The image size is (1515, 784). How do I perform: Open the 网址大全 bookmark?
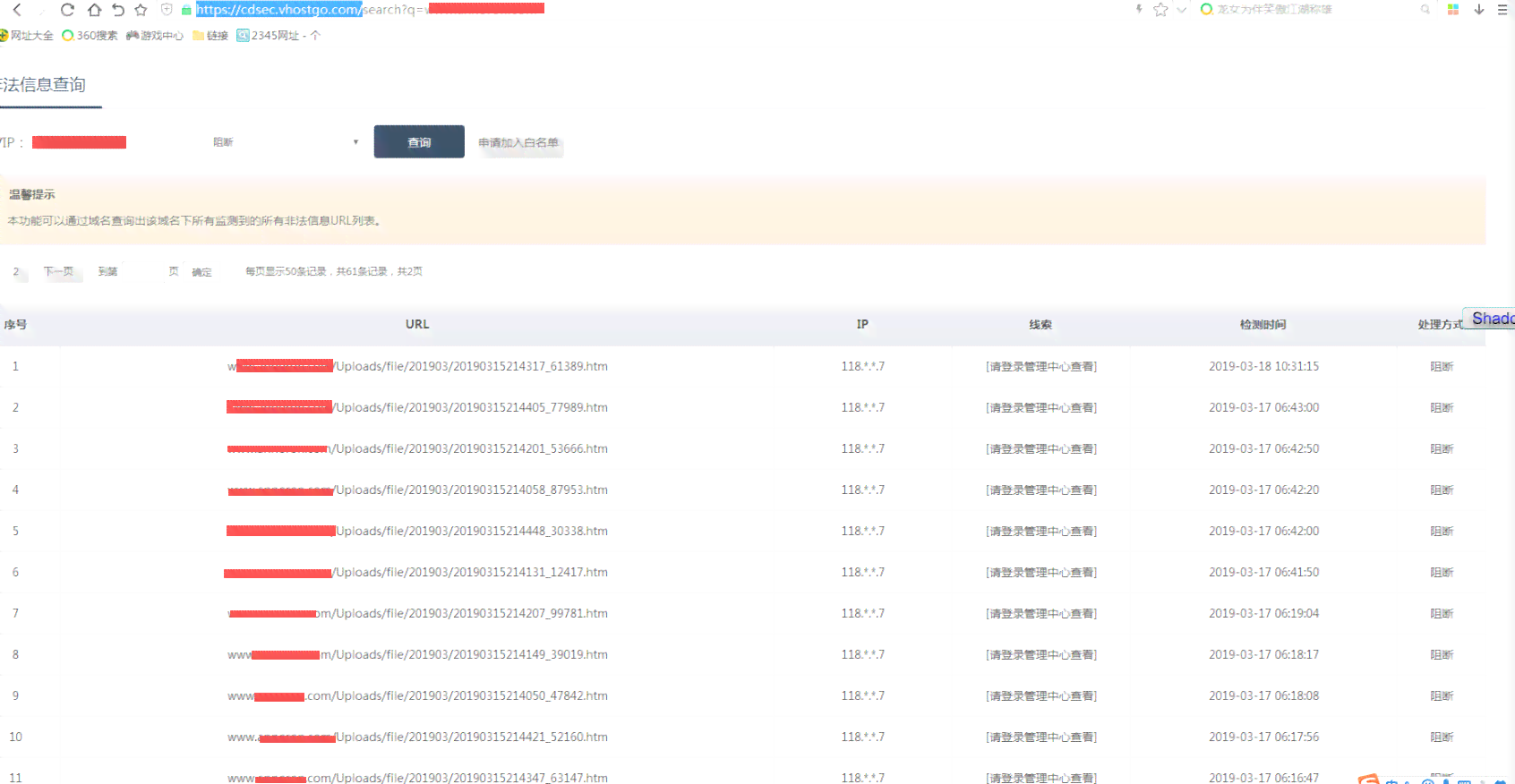pyautogui.click(x=27, y=36)
